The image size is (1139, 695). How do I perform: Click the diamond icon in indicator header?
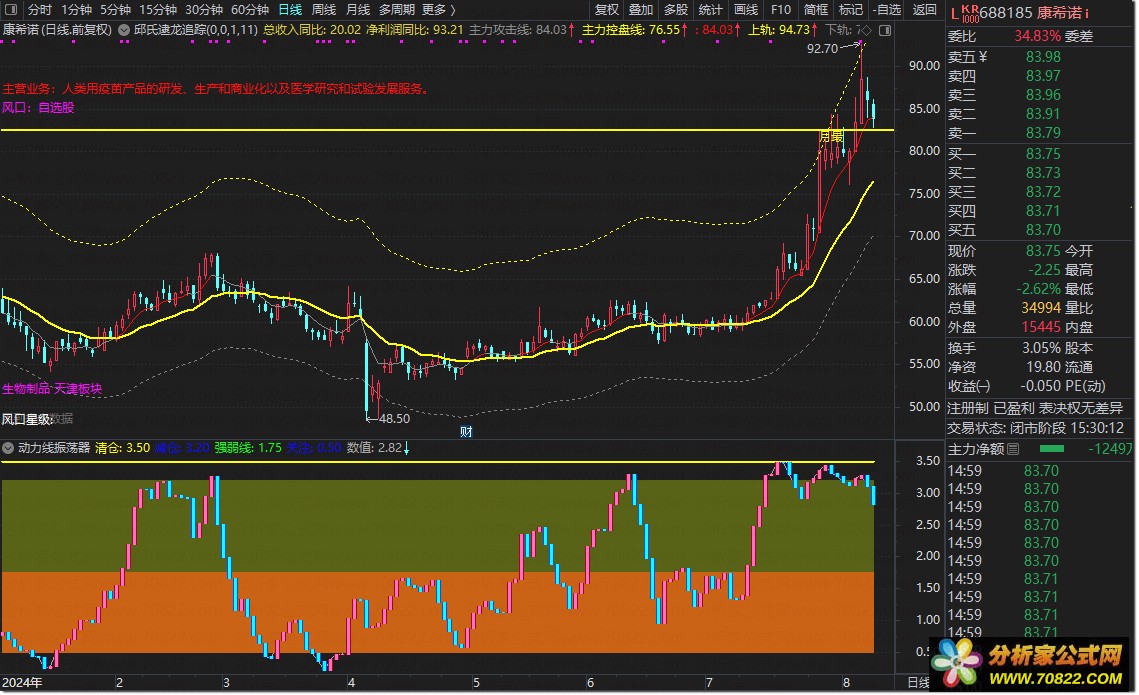click(866, 31)
